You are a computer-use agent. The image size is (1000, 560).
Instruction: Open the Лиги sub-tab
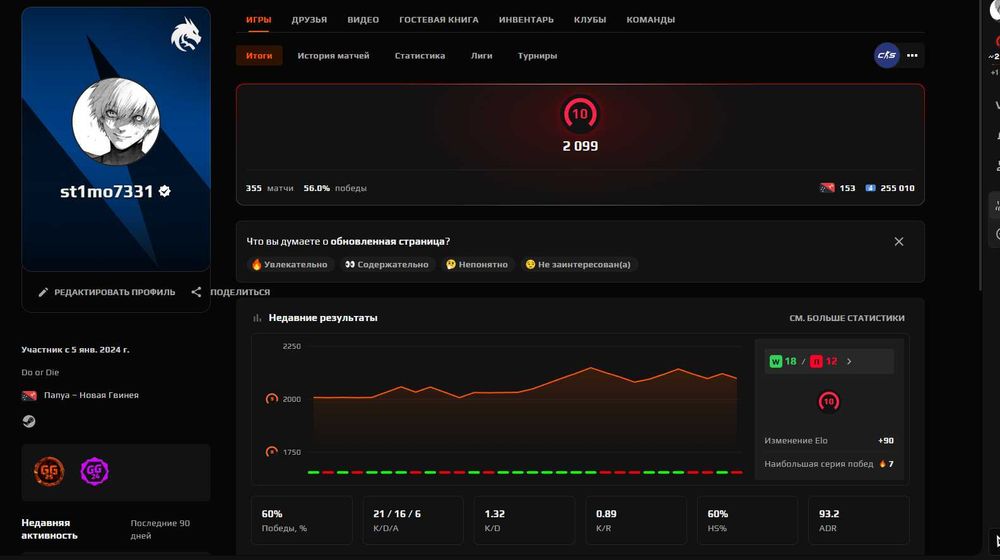click(482, 55)
